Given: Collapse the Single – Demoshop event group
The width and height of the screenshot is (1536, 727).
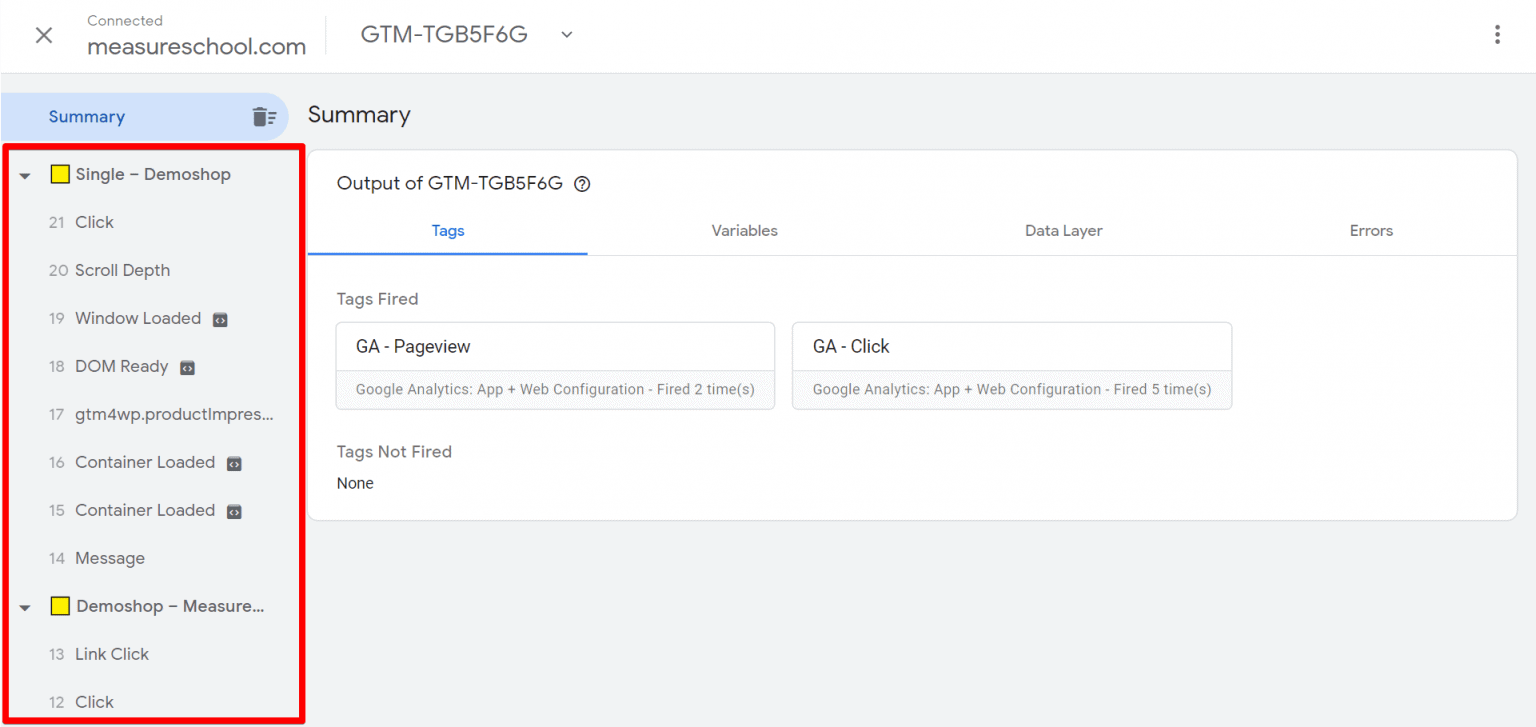Looking at the screenshot, I should tap(24, 173).
